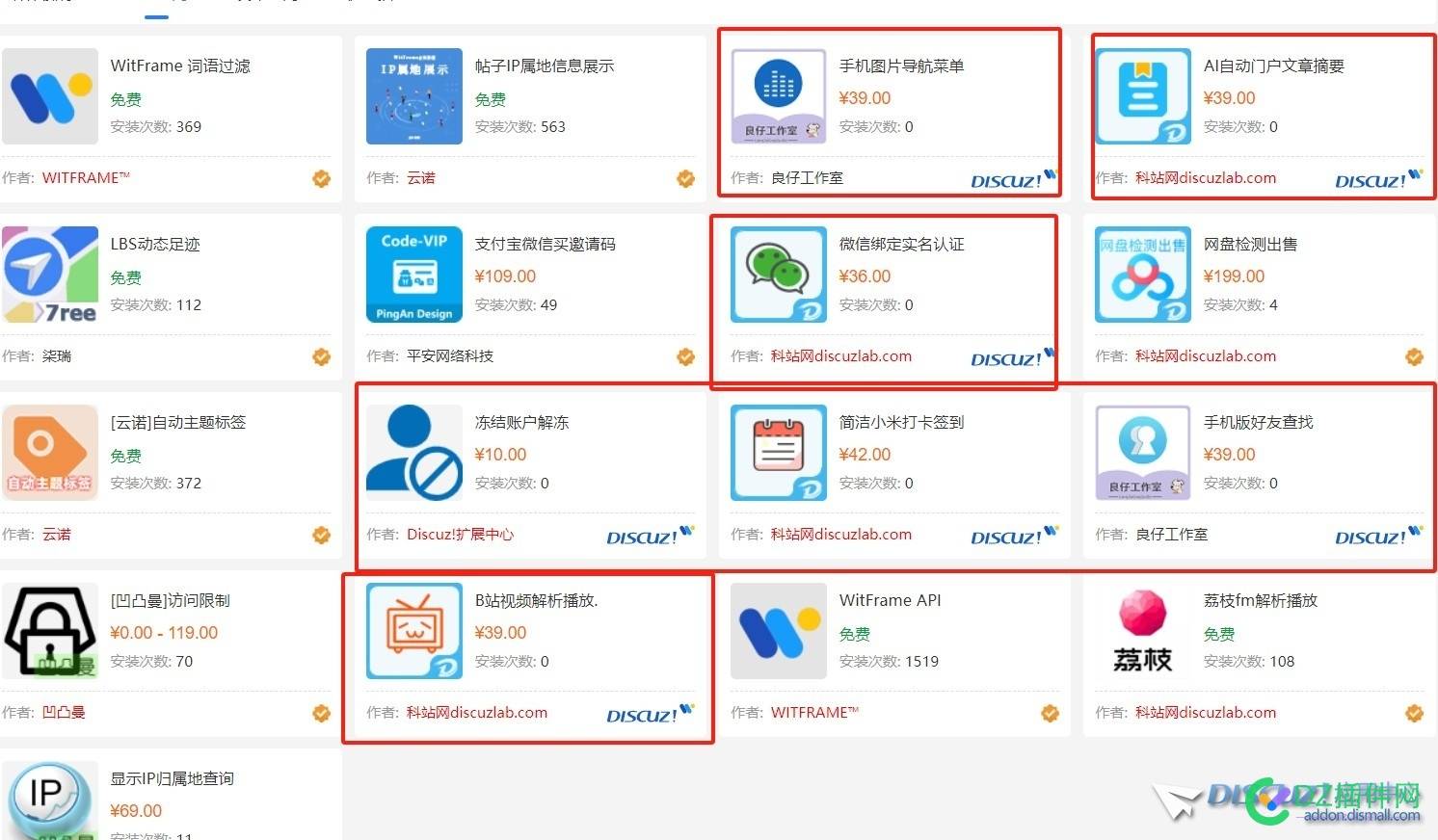Click the 帖子IP属地信息展示 plugin thumbnail
The height and width of the screenshot is (840, 1438).
414,96
